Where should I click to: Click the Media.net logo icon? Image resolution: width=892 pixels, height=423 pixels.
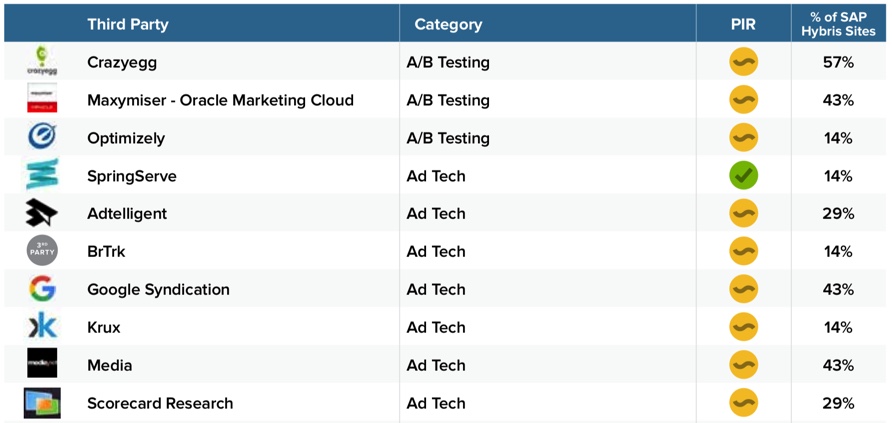[42, 365]
